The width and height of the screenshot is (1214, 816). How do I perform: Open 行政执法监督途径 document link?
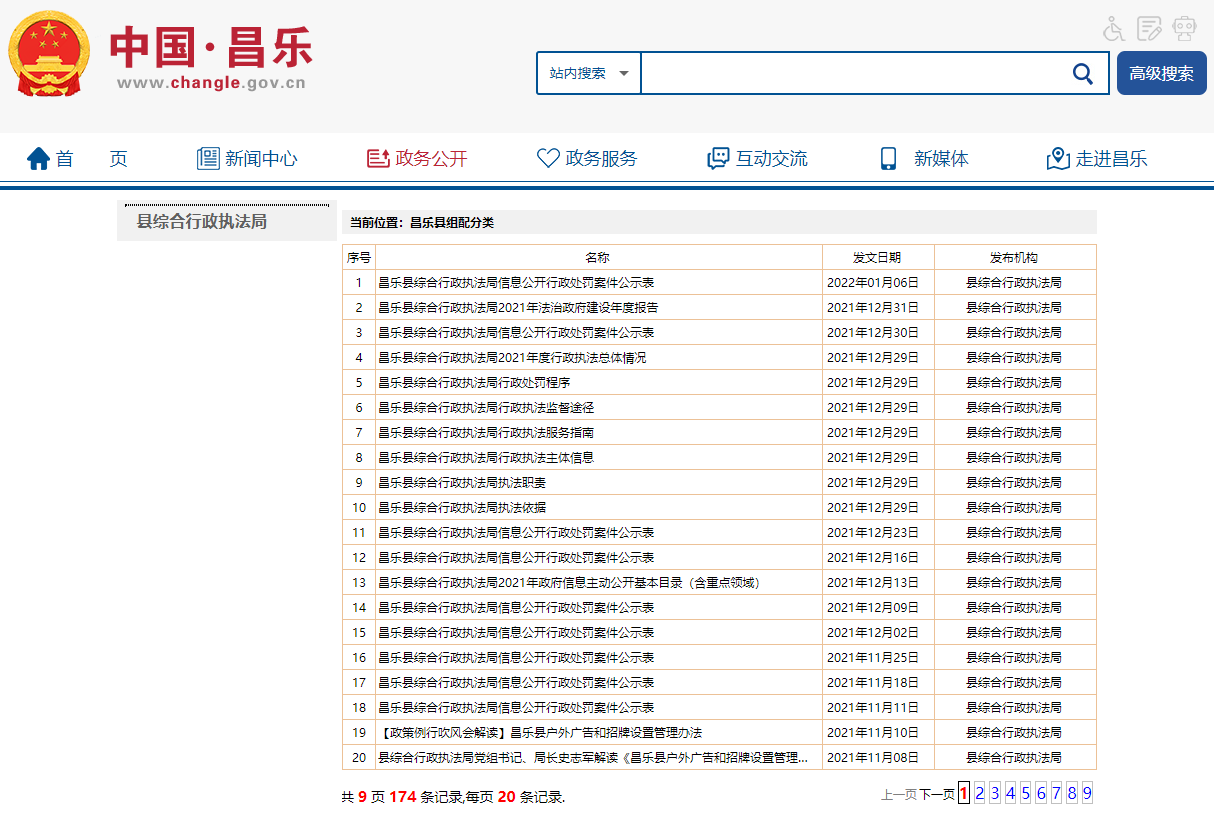click(x=486, y=407)
